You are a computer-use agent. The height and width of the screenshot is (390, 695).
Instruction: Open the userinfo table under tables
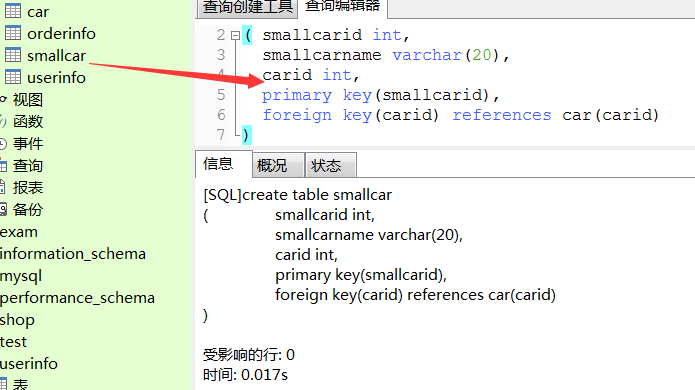click(x=56, y=78)
